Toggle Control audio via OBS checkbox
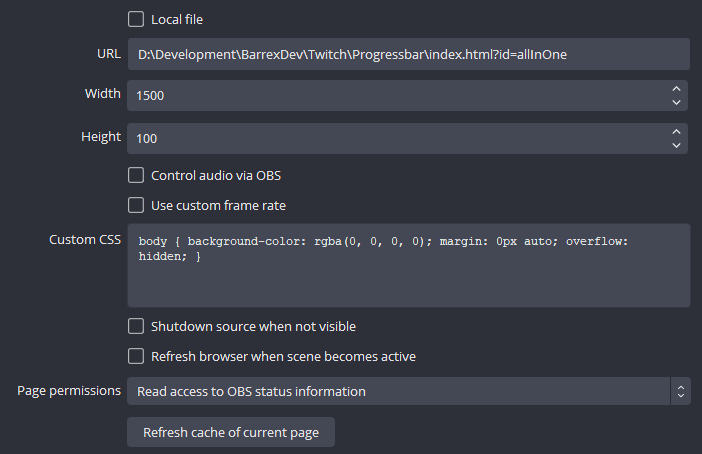 [136, 175]
